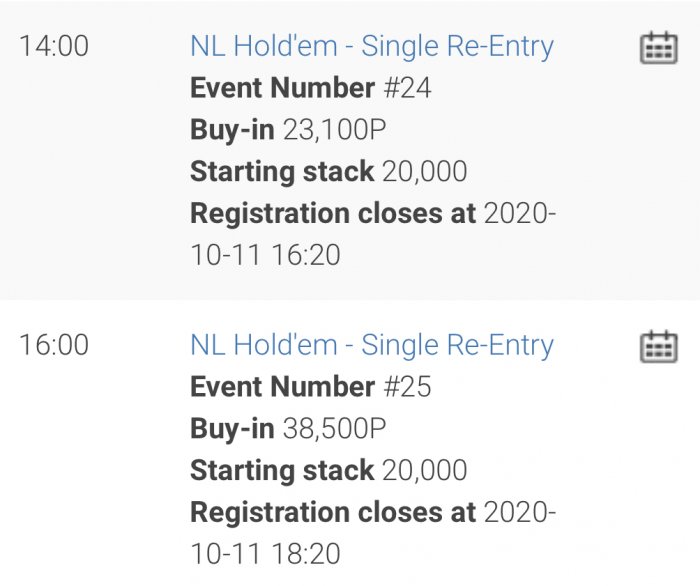
Task: Click the 16:00 start time label
Action: point(53,345)
